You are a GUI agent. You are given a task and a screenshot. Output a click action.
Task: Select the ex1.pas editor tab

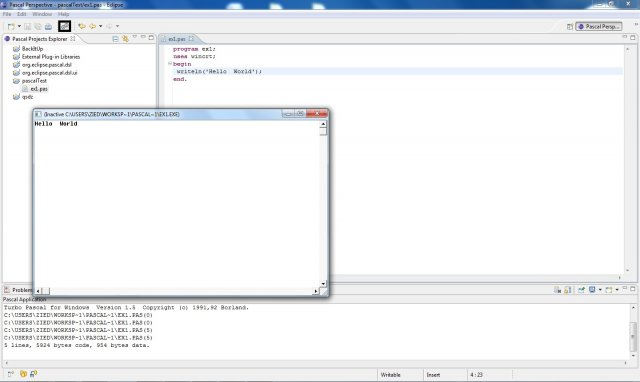pos(177,39)
